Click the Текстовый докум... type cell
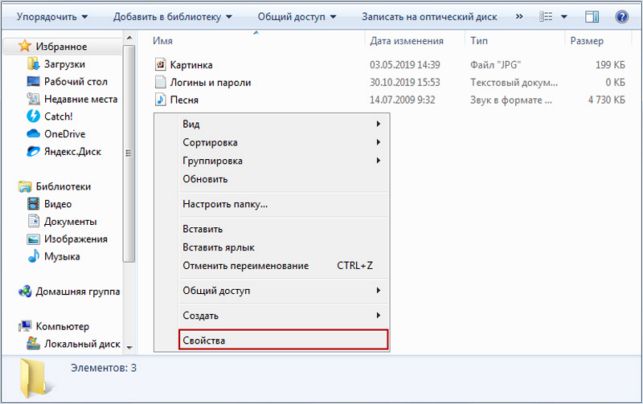 (514, 82)
